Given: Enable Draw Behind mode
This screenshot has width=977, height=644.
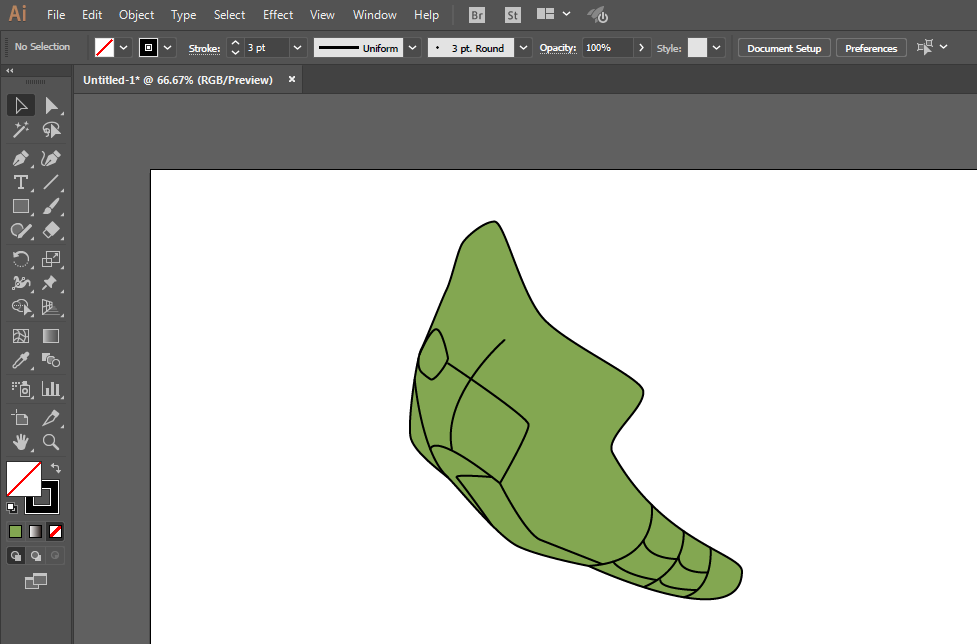Looking at the screenshot, I should pos(36,555).
